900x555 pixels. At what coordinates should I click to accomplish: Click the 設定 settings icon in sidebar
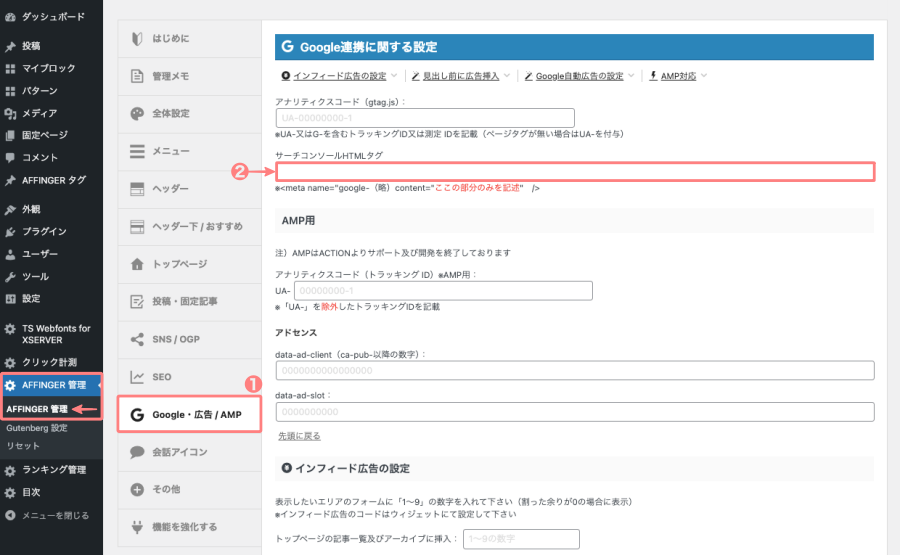click(10, 298)
